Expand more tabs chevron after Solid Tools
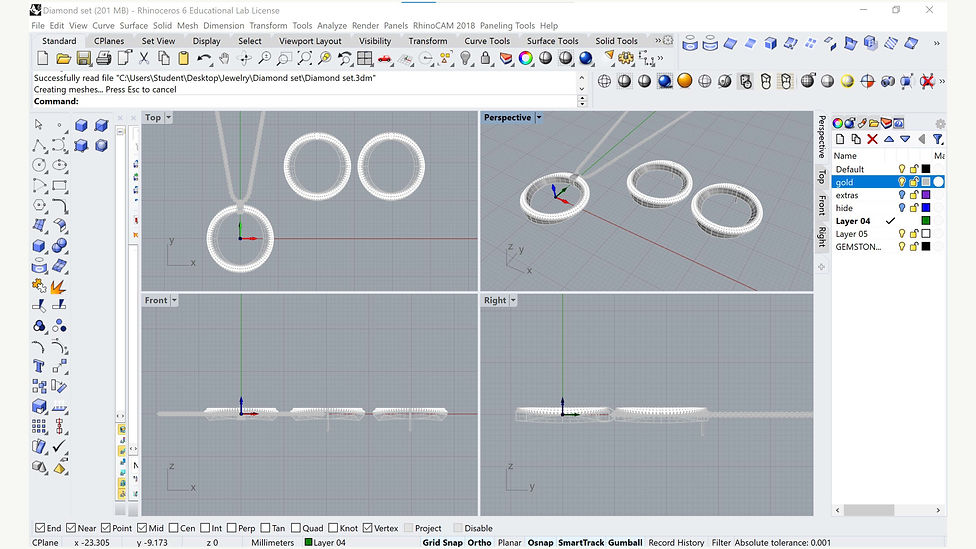 coord(658,40)
